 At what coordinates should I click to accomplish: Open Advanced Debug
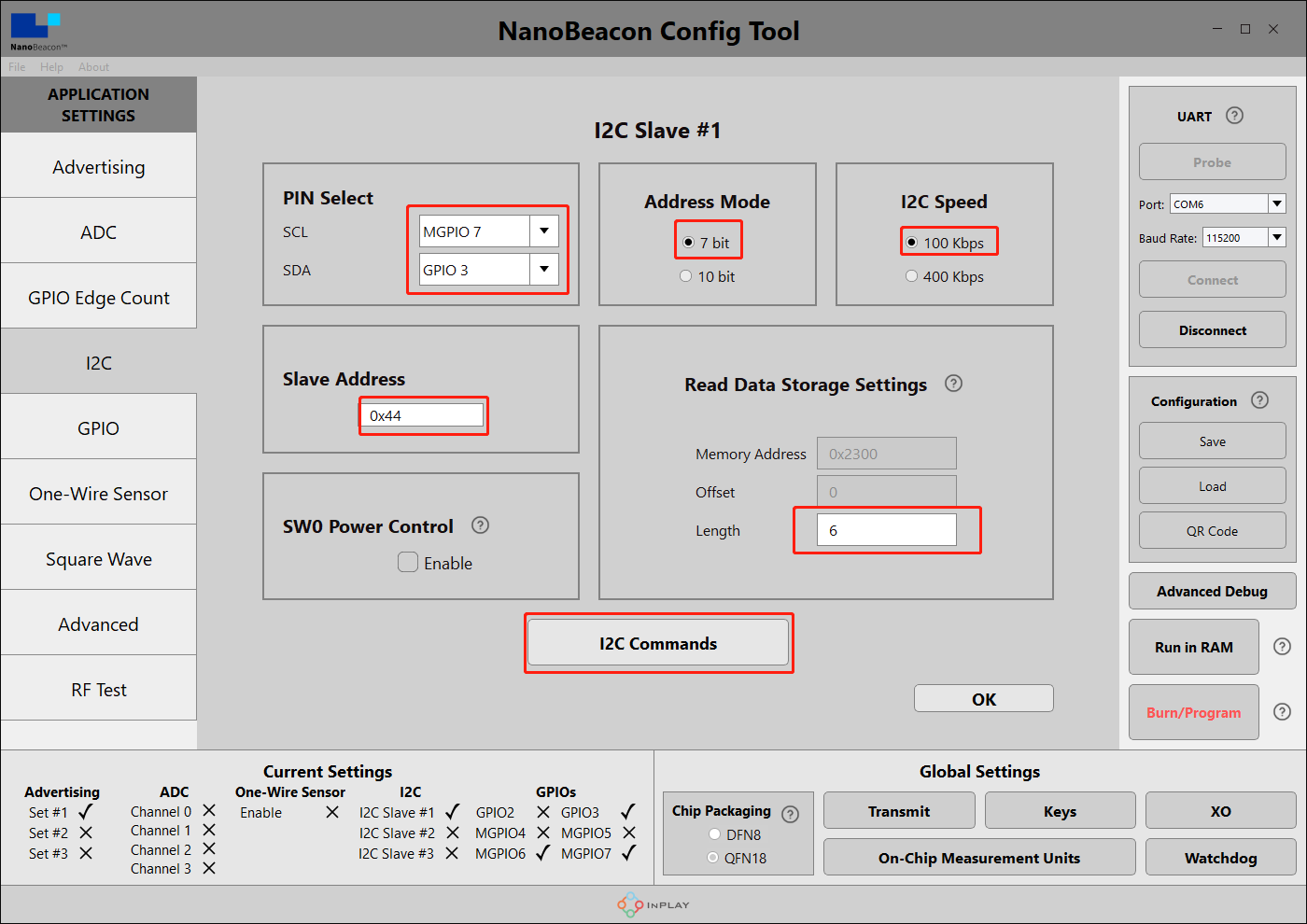point(1213,591)
